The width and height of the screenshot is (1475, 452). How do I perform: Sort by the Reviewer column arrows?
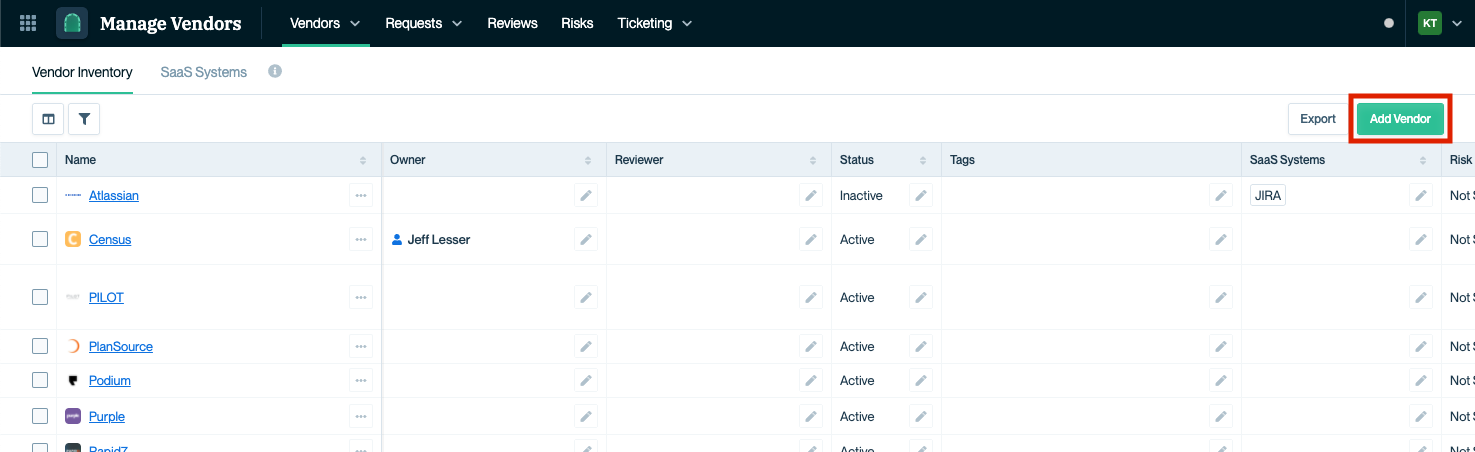[x=813, y=160]
